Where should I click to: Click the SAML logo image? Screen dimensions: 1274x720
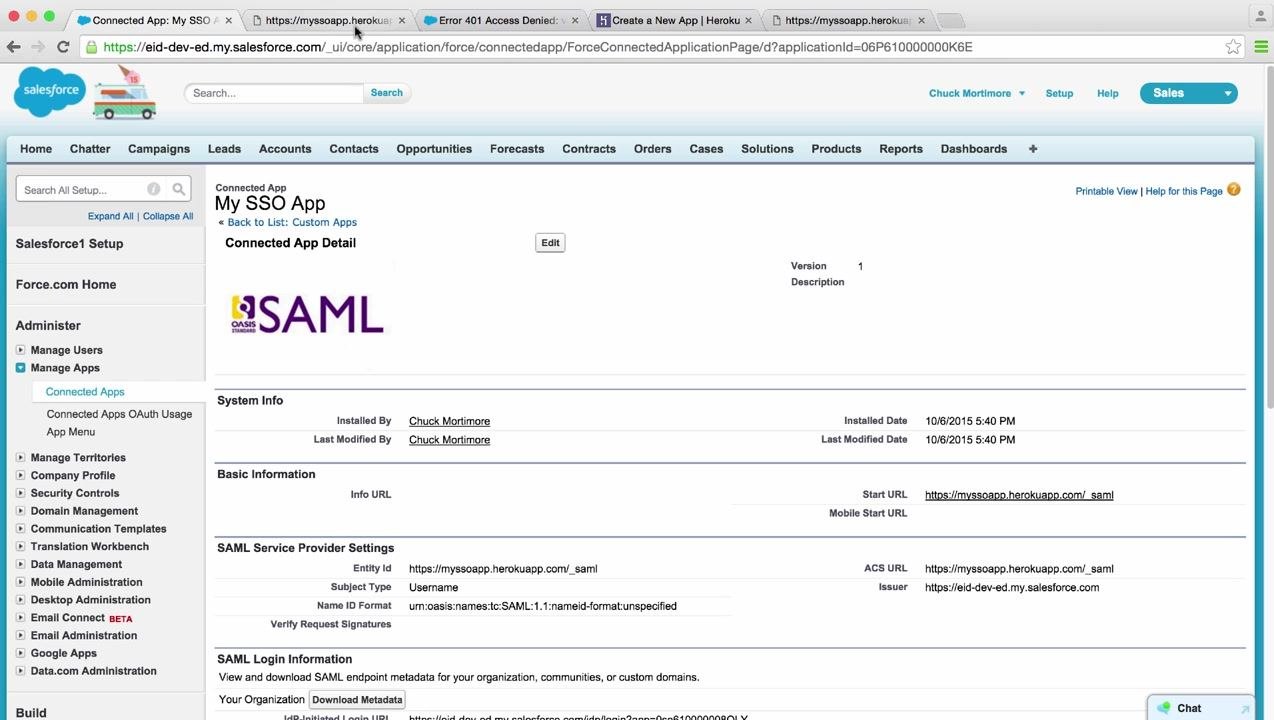click(x=307, y=314)
